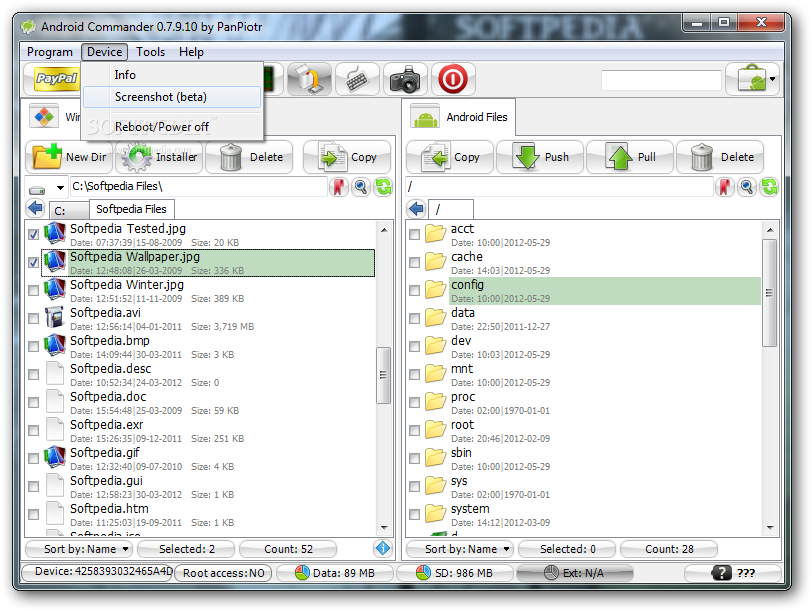Viewport: 812px width, 611px height.
Task: Refresh the Windows files pane
Action: tap(384, 187)
